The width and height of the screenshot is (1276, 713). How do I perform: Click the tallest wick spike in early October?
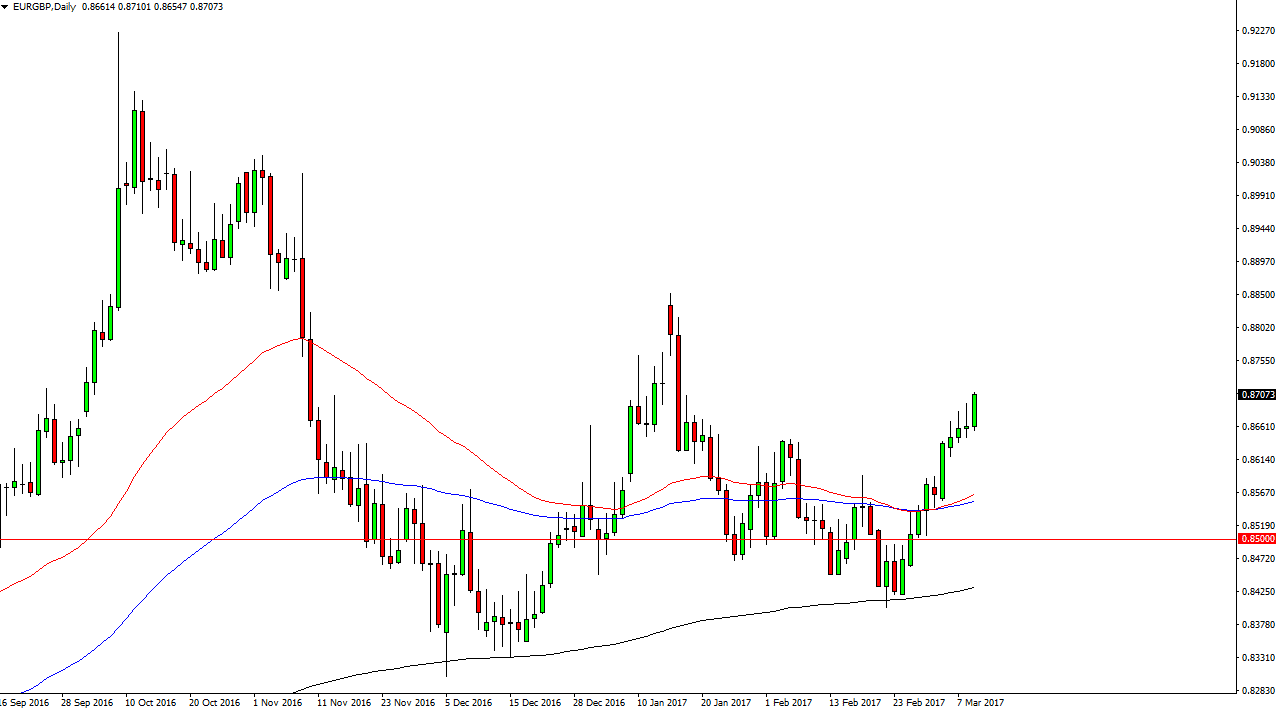[118, 100]
